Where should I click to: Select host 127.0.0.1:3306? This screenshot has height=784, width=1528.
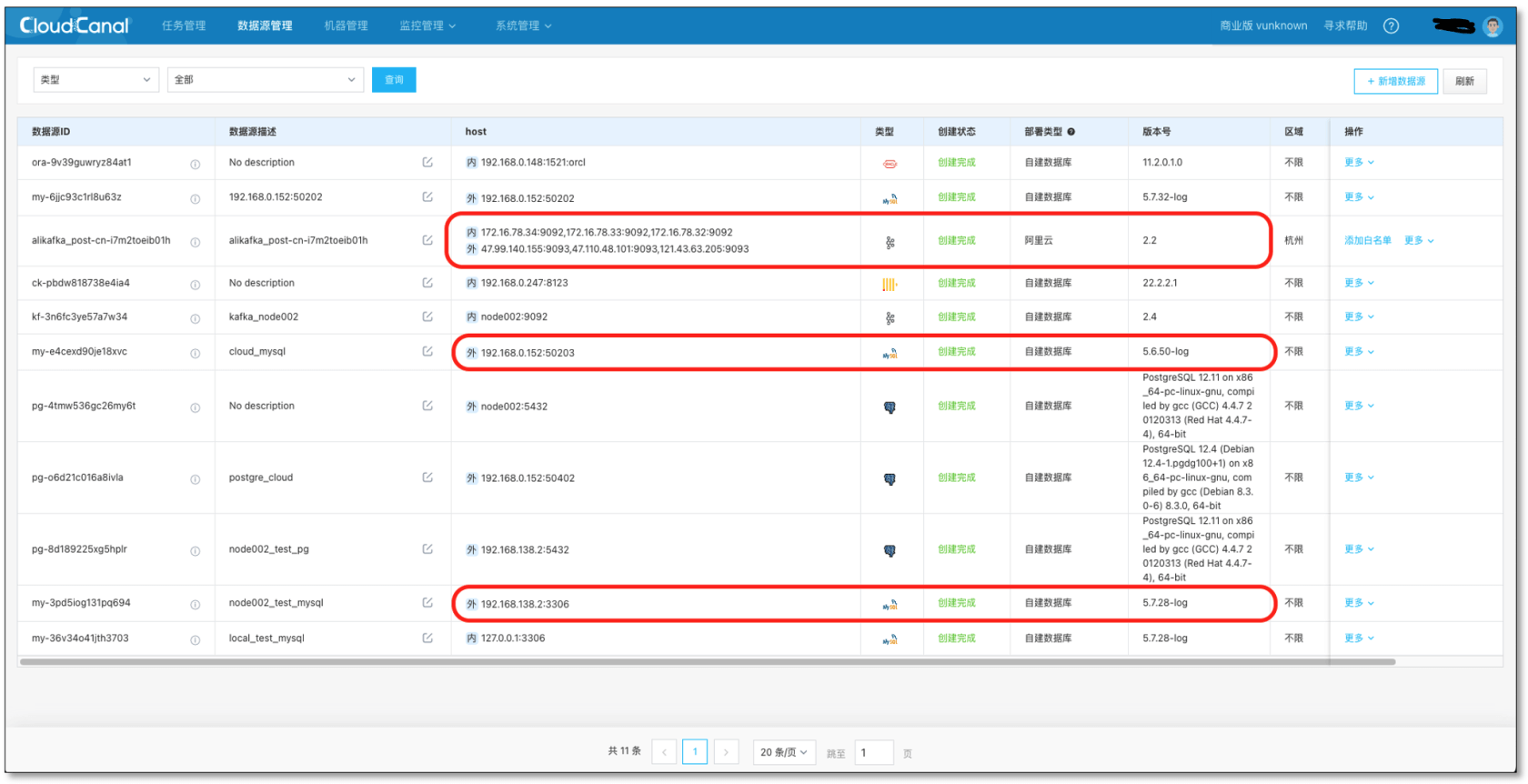point(513,638)
